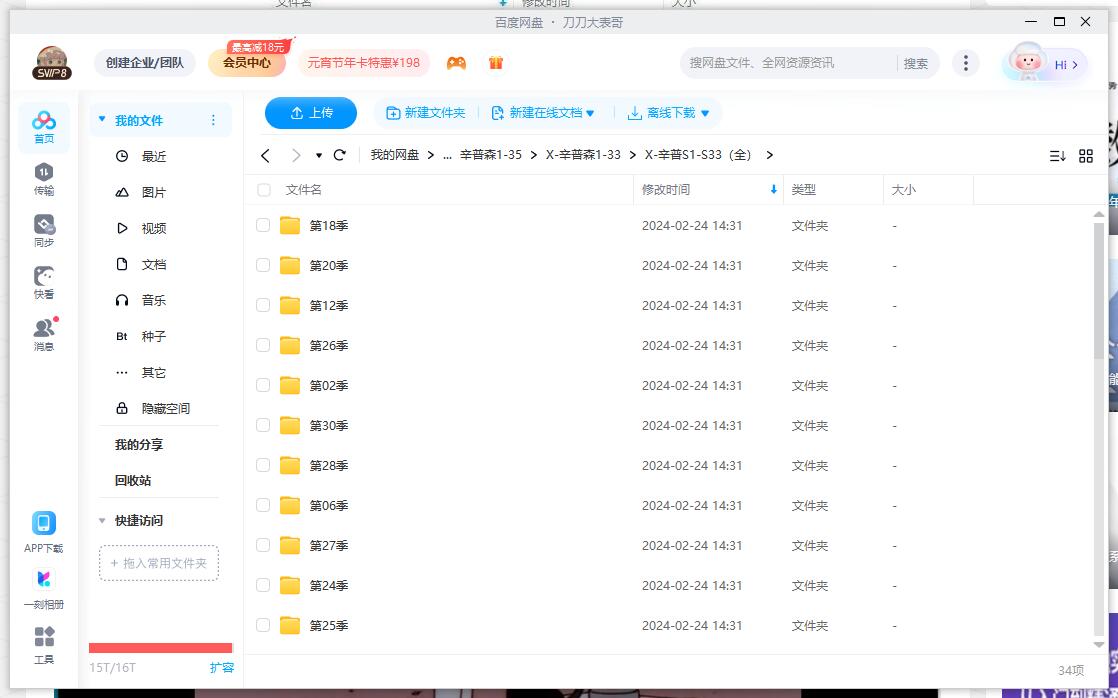The image size is (1118, 698).
Task: Tick the checkbox next to 第26季
Action: click(263, 345)
